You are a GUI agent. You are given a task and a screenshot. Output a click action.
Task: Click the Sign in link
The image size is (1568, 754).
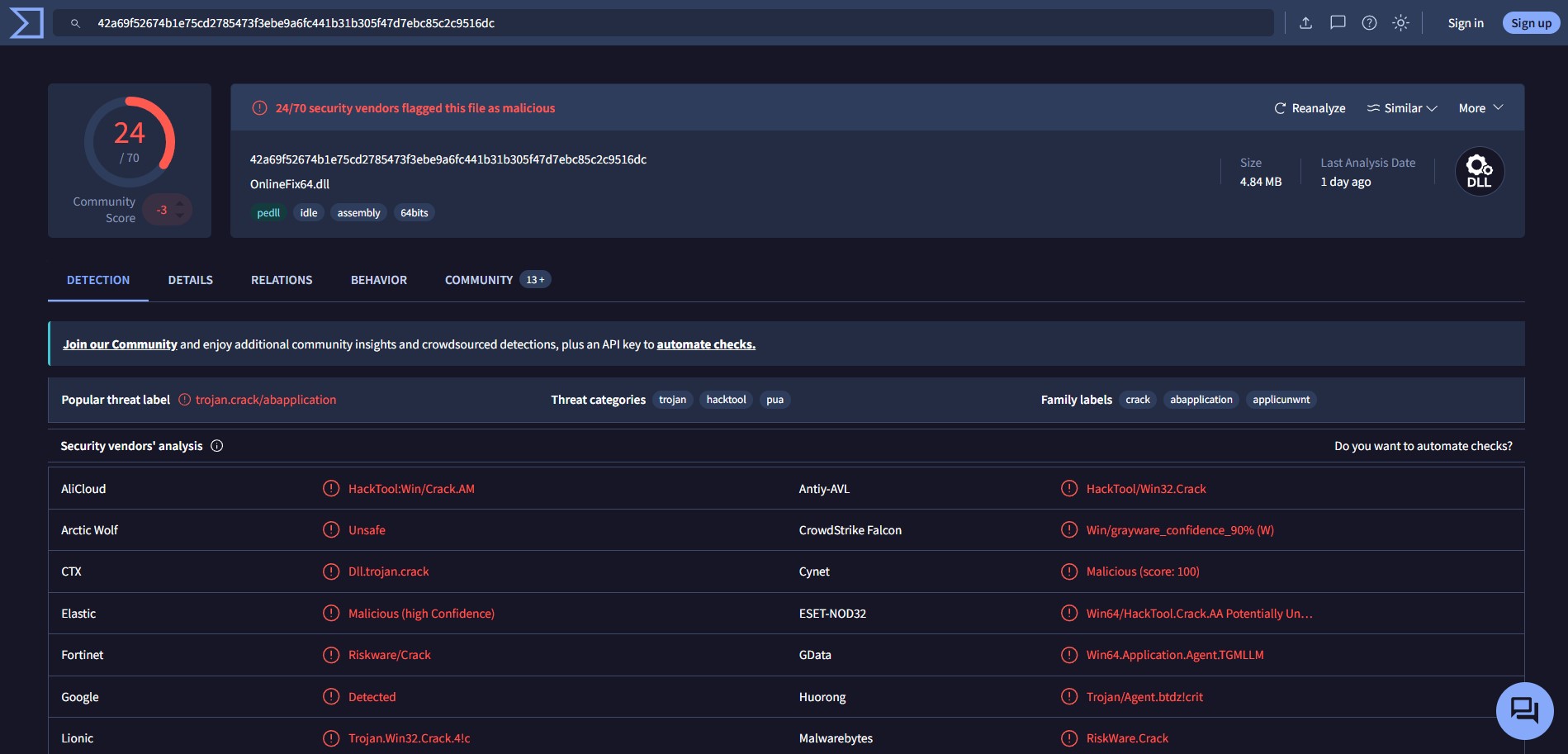(1466, 23)
